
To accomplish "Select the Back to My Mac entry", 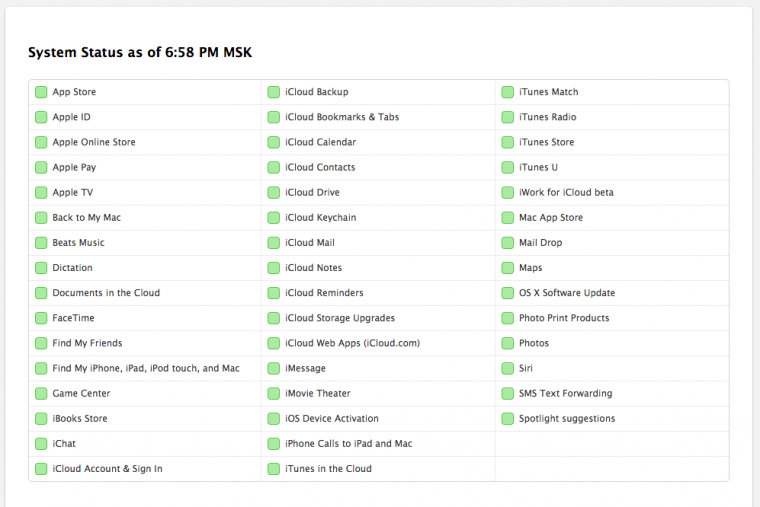I will [87, 218].
